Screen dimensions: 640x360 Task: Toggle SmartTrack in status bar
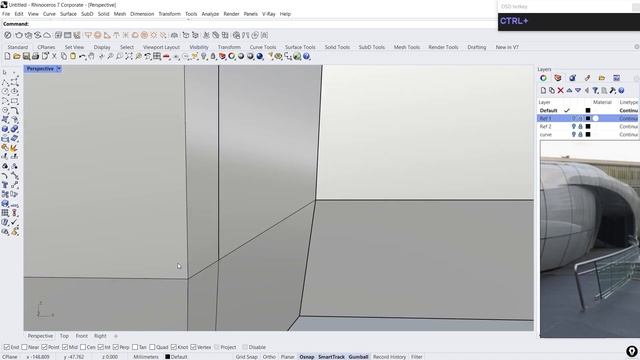coord(331,357)
